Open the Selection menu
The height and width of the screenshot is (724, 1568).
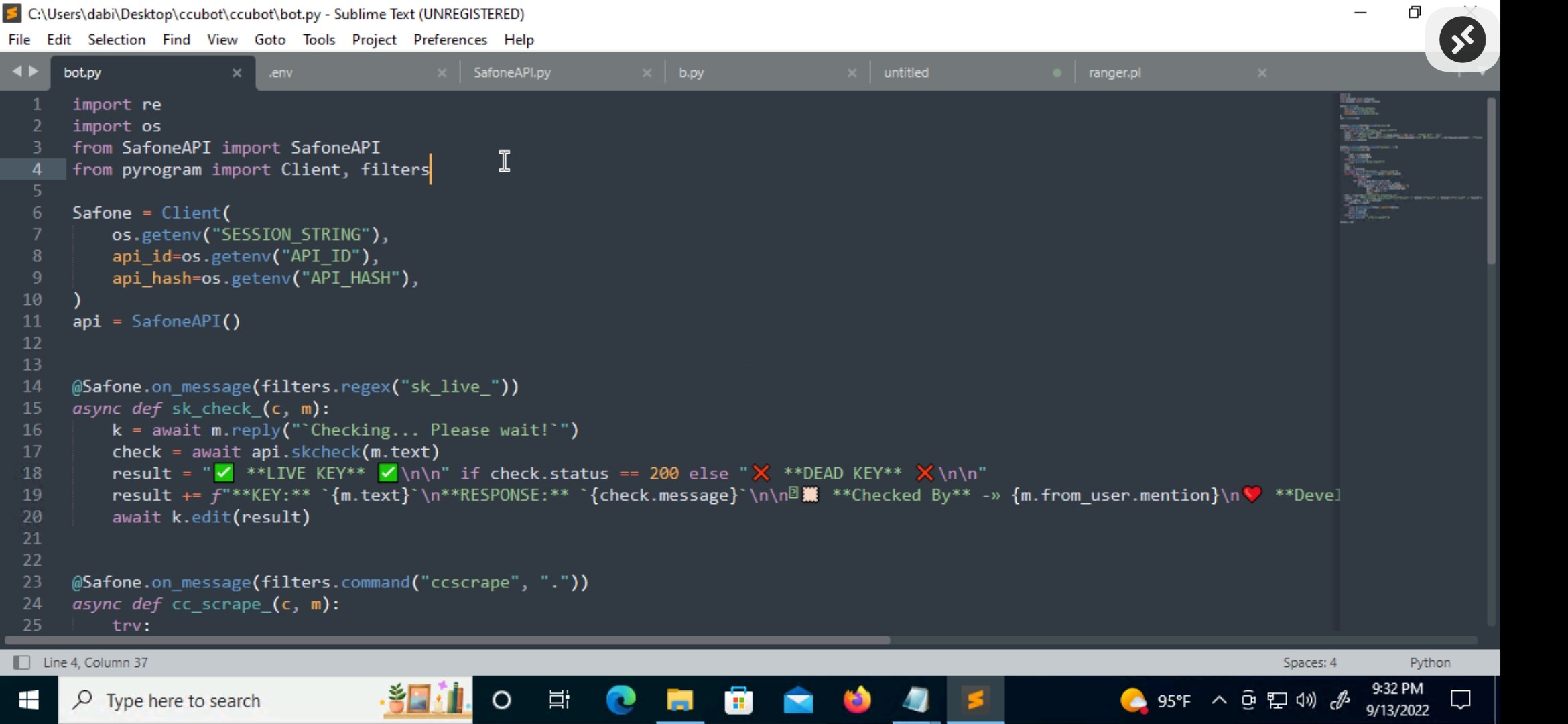pyautogui.click(x=117, y=40)
